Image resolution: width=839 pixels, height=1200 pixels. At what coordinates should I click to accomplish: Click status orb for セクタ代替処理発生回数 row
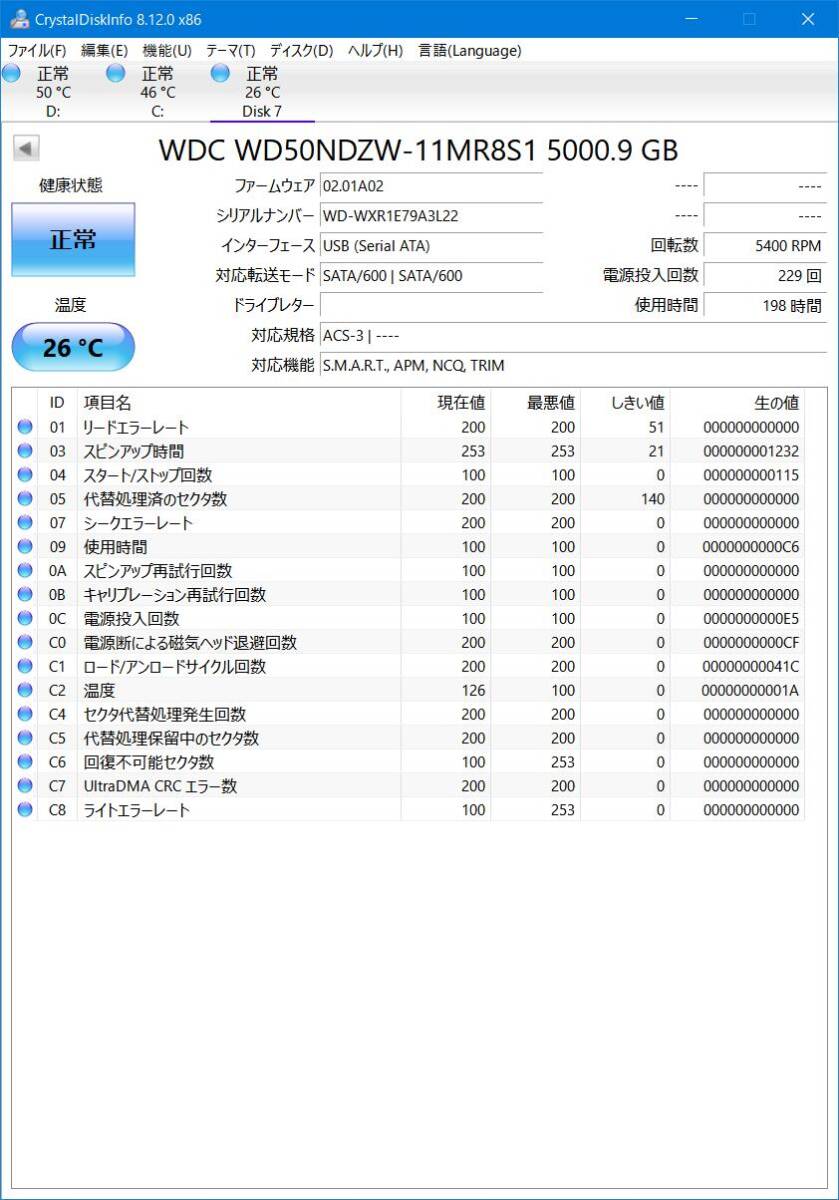tap(25, 714)
